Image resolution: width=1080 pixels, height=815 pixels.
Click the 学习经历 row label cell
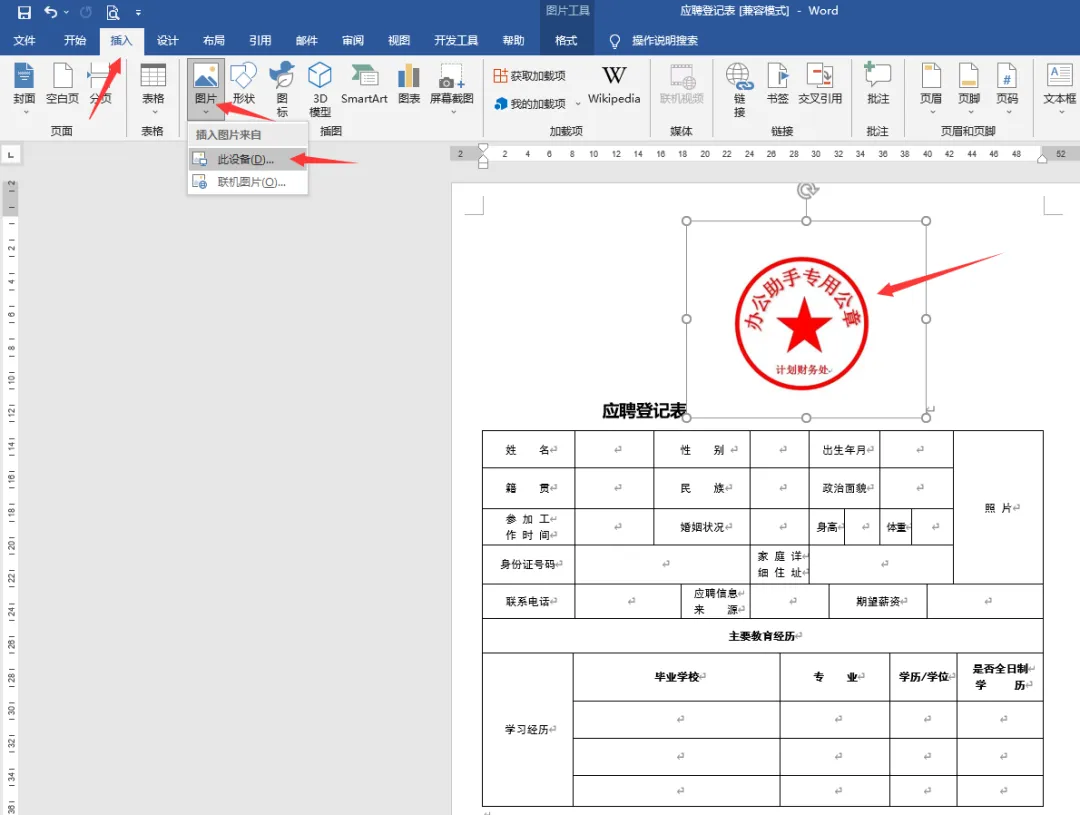point(528,730)
